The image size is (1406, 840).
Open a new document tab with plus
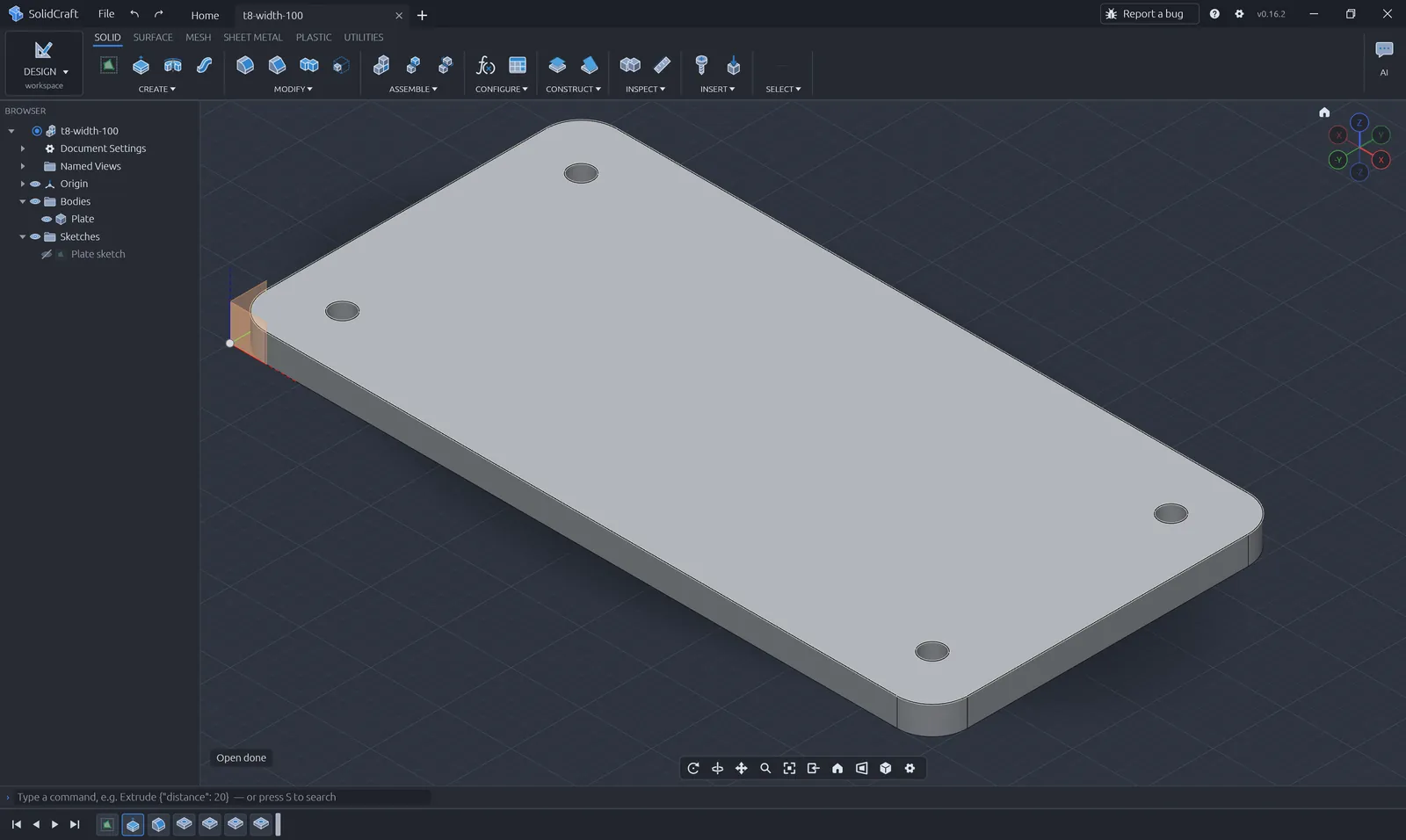coord(422,15)
